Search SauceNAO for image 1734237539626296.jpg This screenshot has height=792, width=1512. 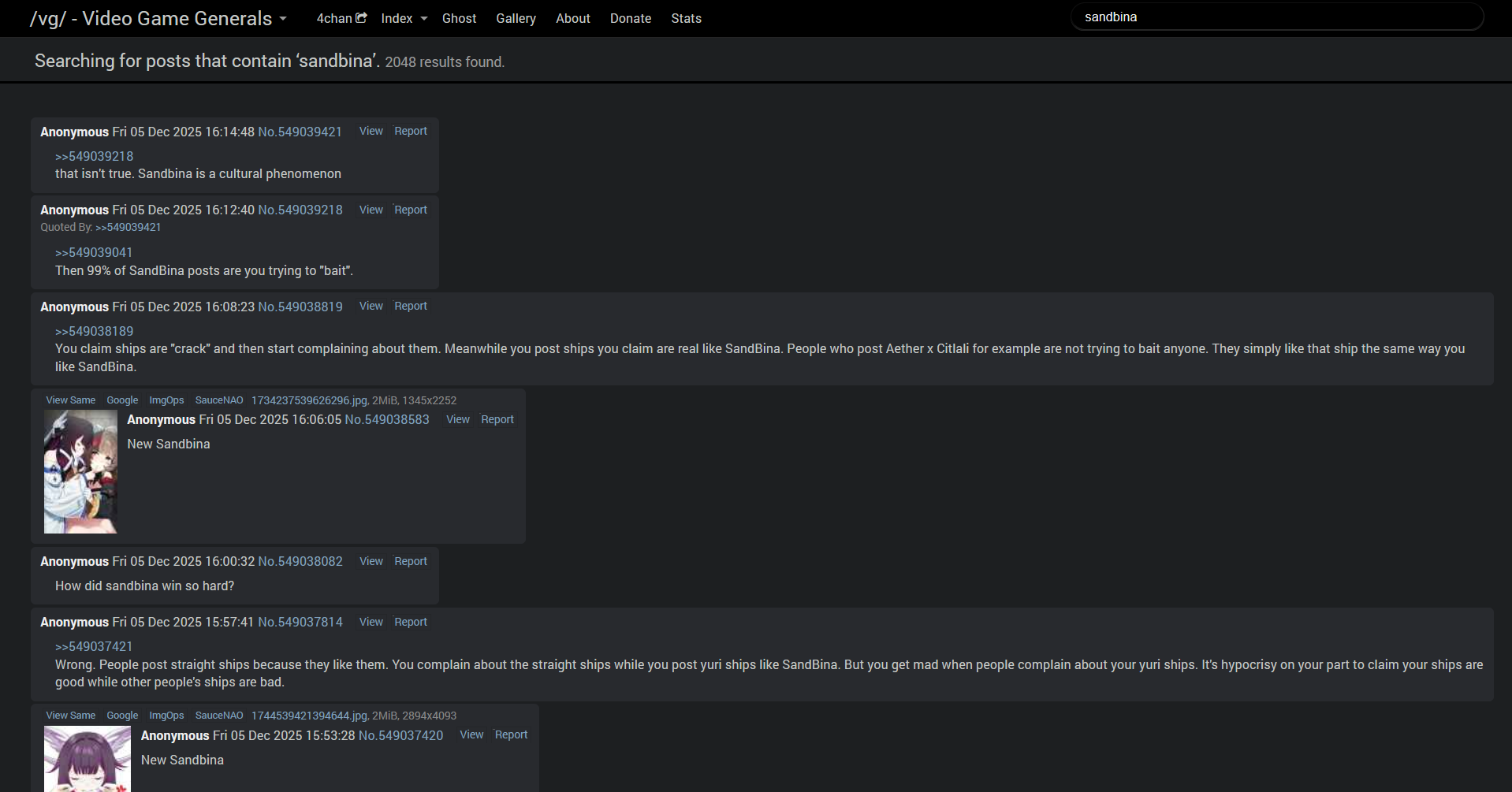tap(219, 400)
